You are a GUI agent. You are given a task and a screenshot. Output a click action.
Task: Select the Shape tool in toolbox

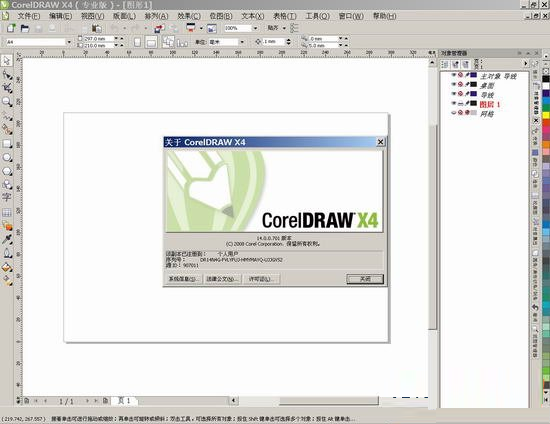[7, 75]
